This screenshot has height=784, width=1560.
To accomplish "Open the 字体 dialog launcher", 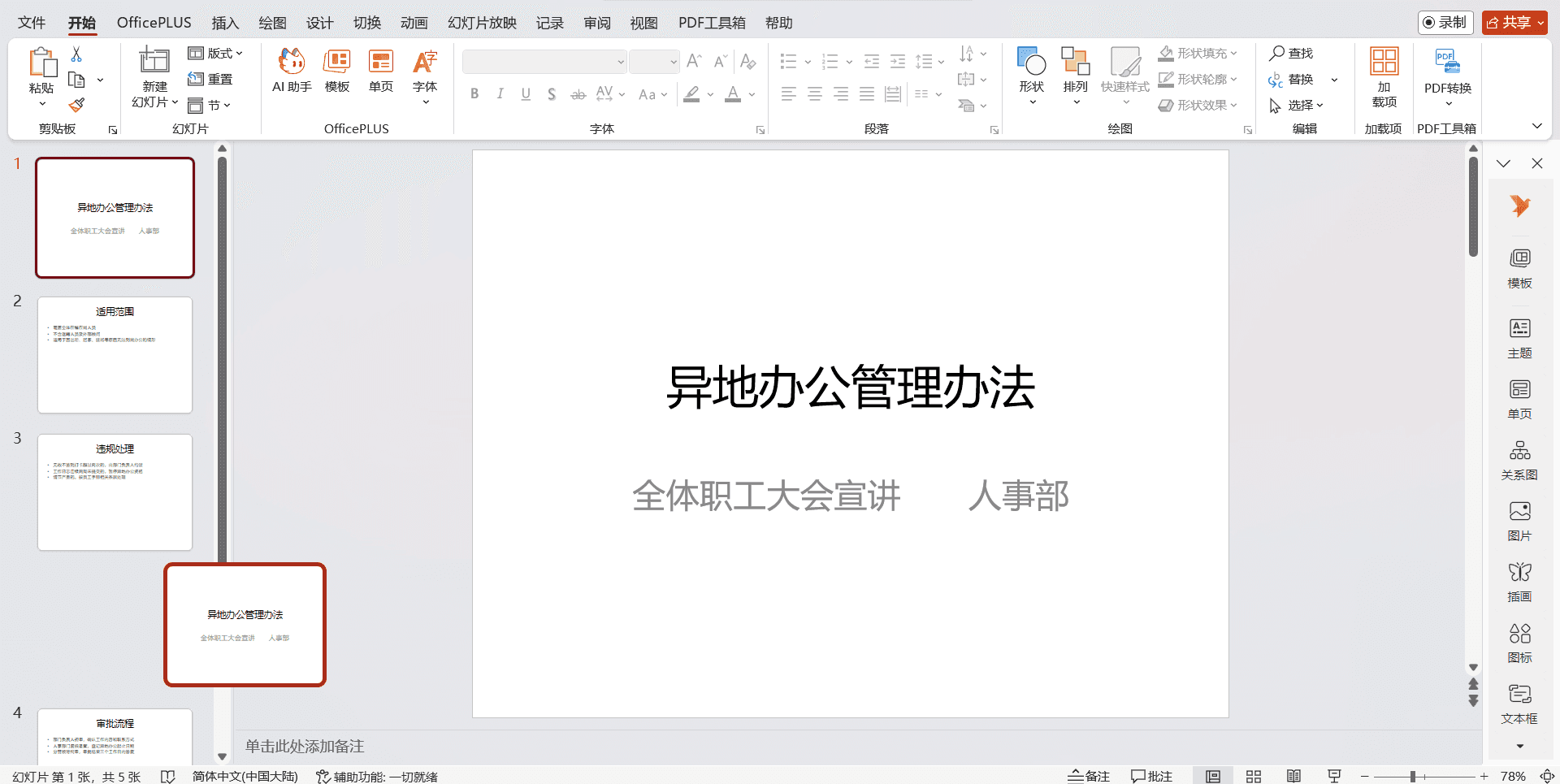I will tap(760, 130).
